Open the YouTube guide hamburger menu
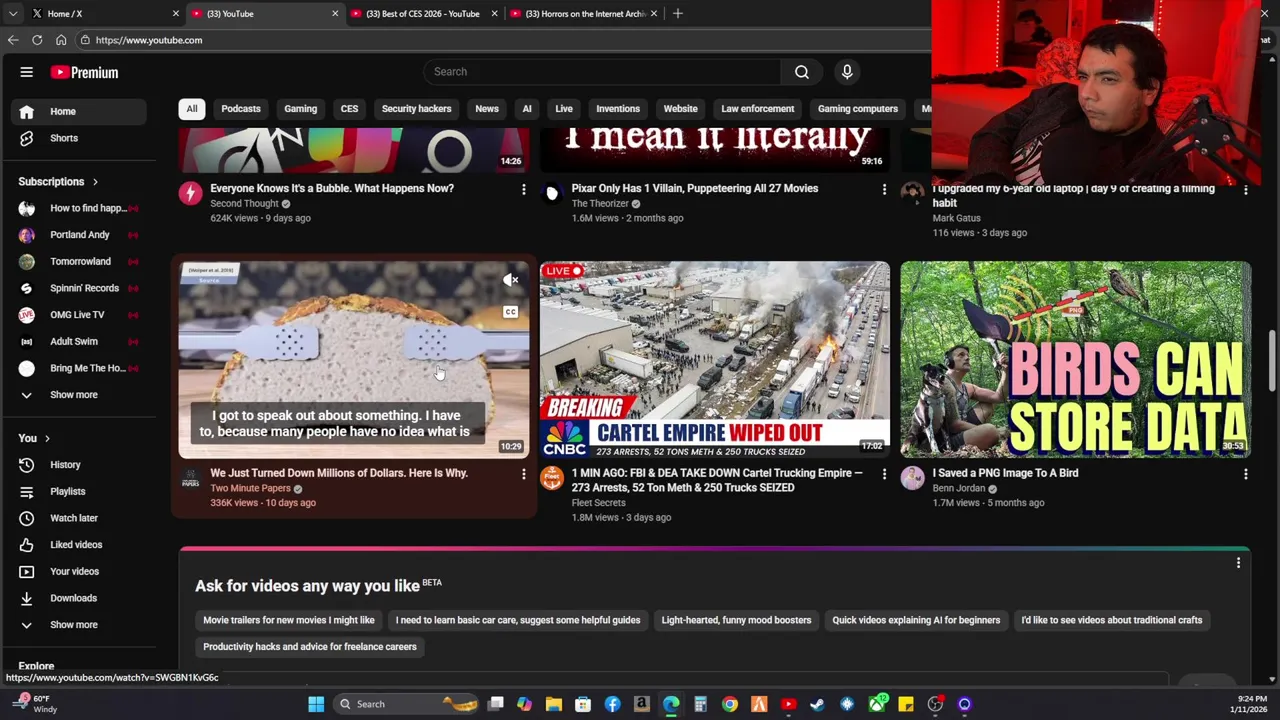The image size is (1280, 720). pos(27,72)
